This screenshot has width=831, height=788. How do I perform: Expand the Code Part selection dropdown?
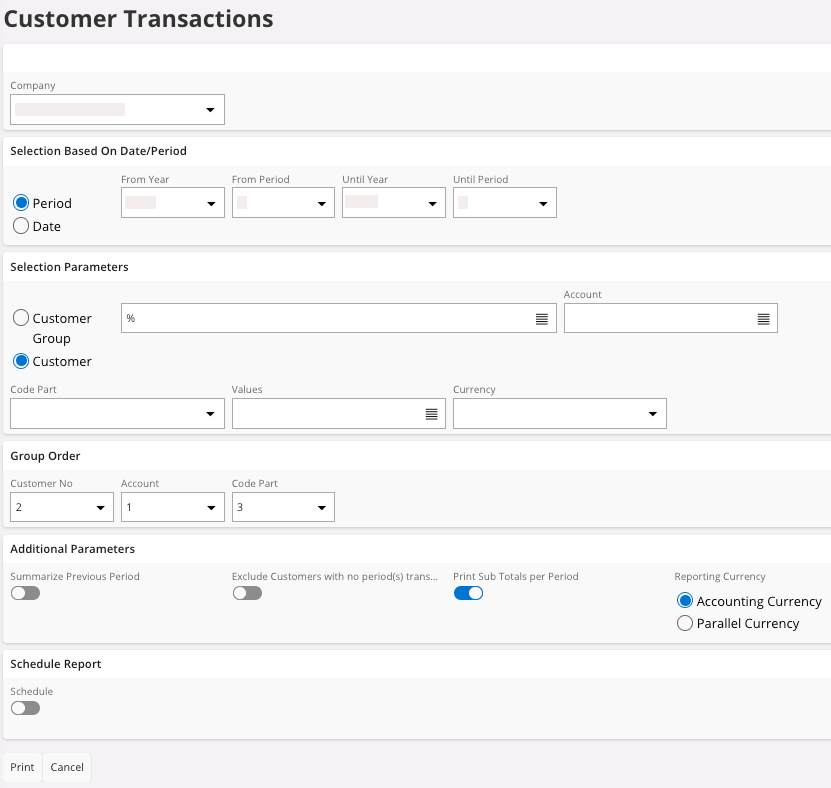(x=117, y=414)
